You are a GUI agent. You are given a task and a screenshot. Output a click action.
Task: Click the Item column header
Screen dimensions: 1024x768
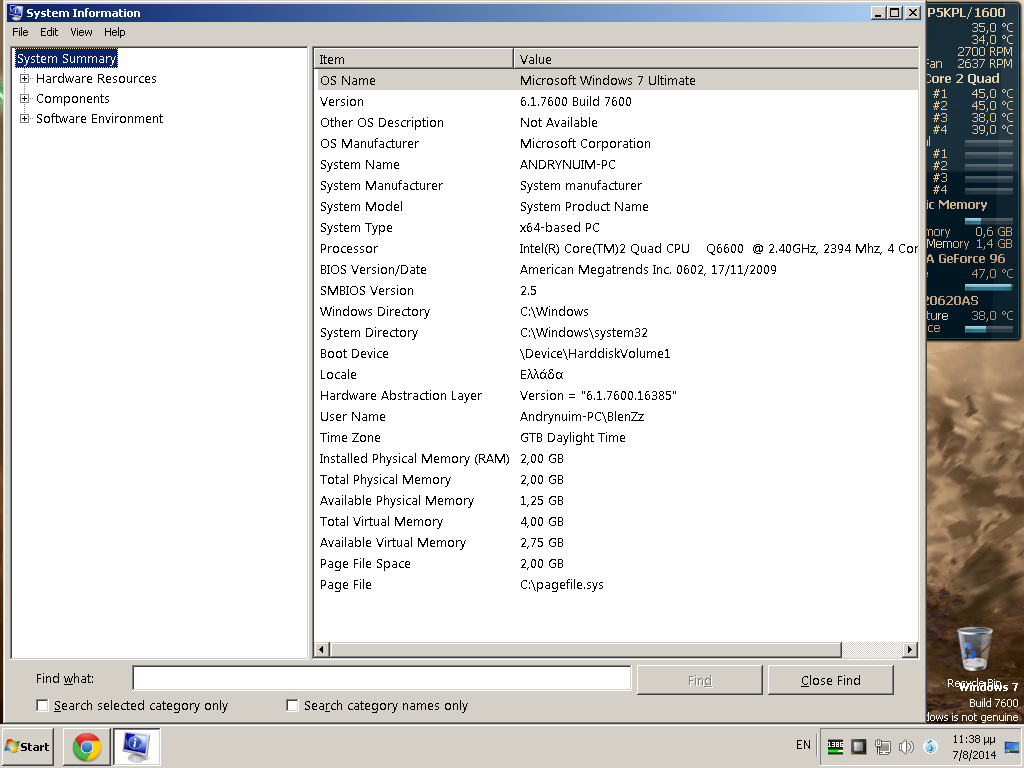pos(413,59)
